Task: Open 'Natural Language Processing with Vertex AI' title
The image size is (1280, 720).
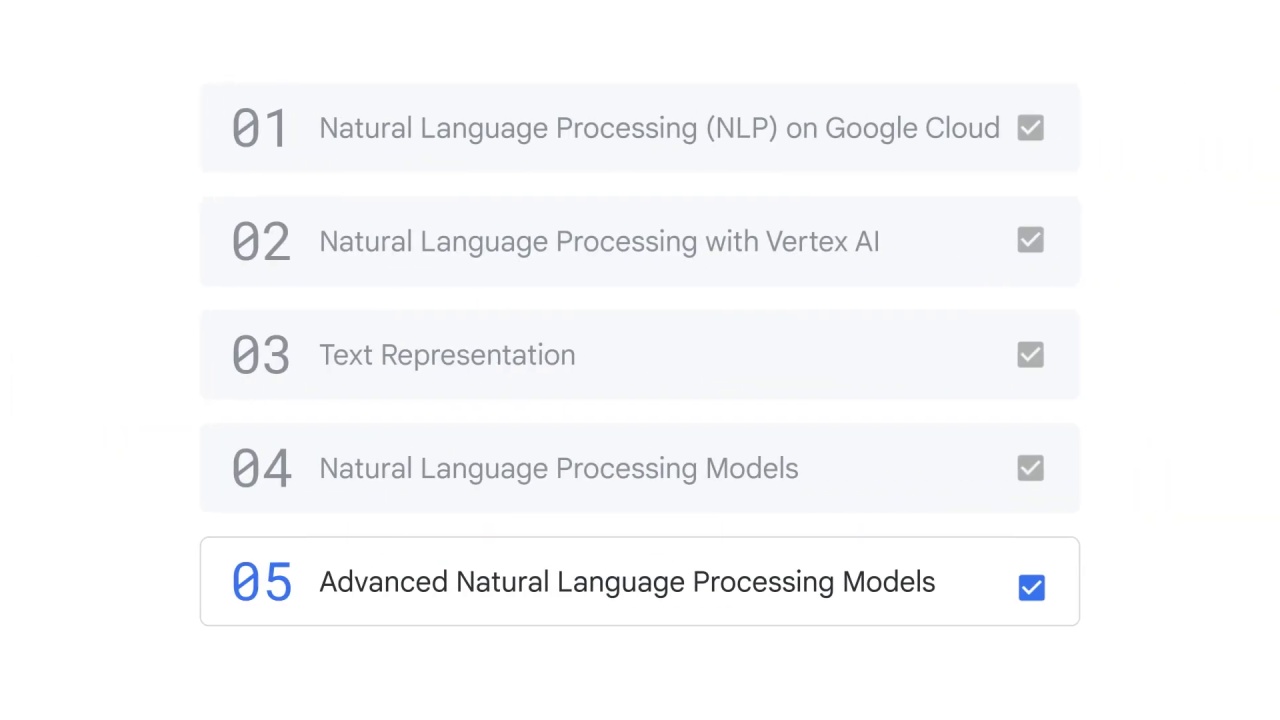Action: tap(599, 242)
